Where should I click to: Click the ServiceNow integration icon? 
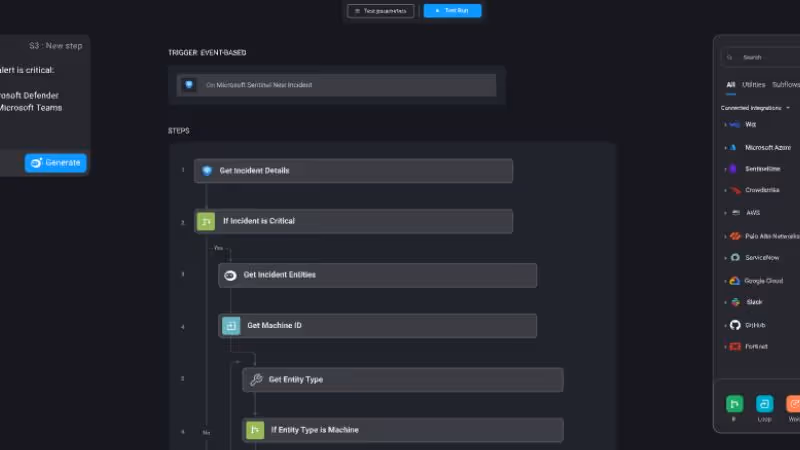(x=735, y=258)
